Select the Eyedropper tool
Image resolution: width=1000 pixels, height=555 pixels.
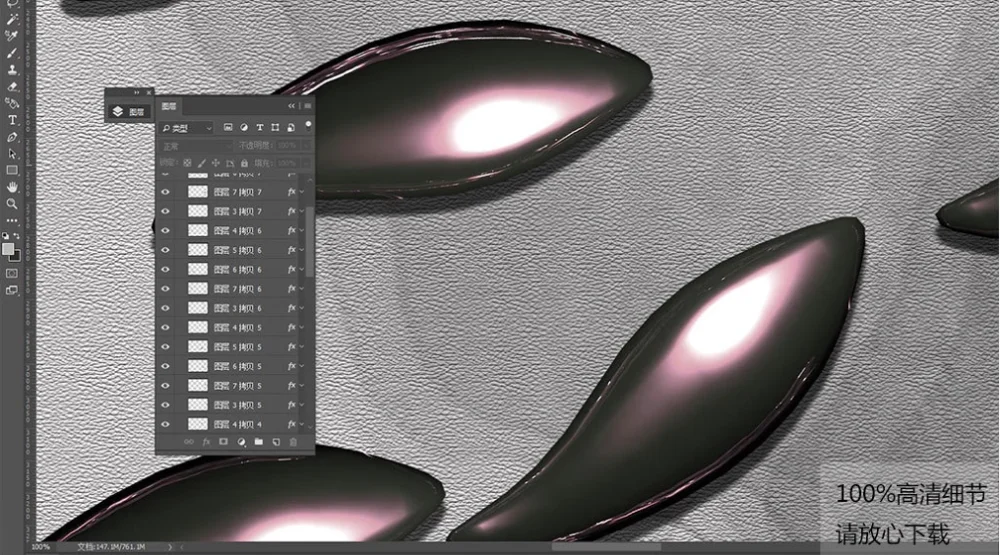pos(12,36)
